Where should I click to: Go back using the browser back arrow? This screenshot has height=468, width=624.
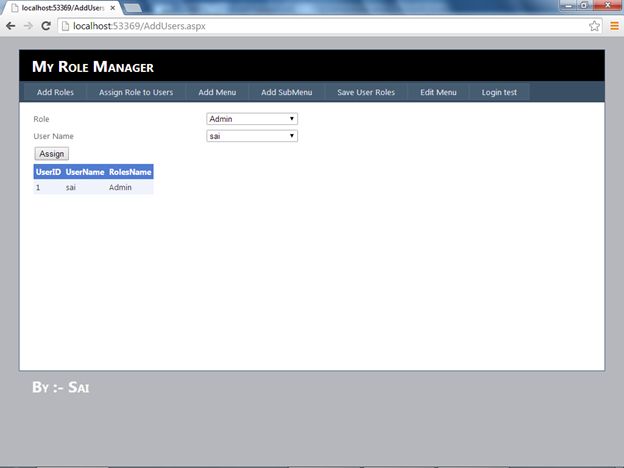tap(10, 26)
